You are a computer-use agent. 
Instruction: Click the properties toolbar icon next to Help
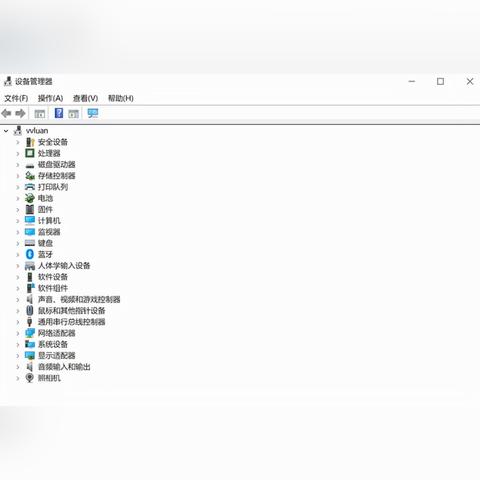tap(73, 114)
